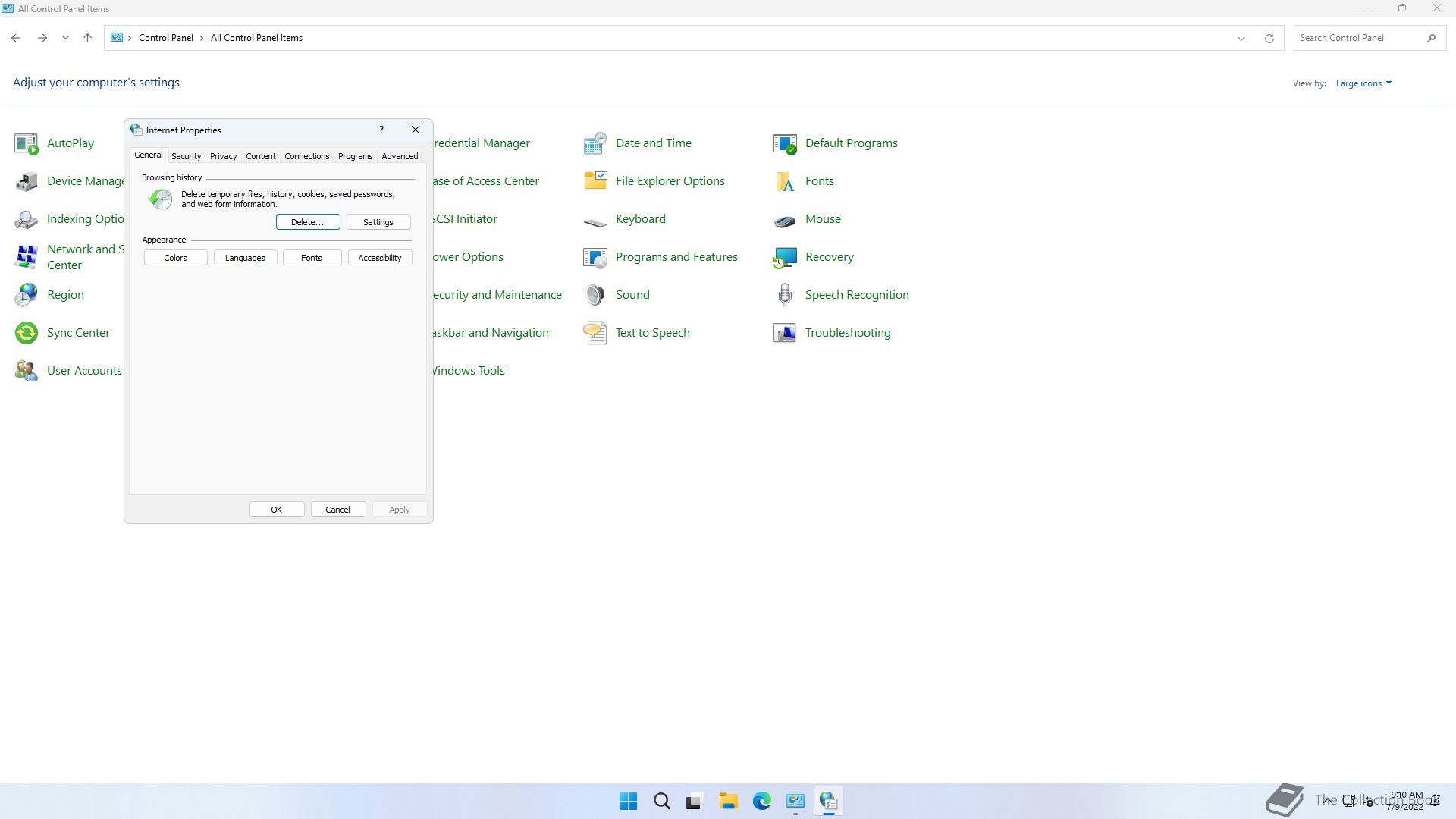
Task: Open the User Accounts icon
Action: click(27, 371)
